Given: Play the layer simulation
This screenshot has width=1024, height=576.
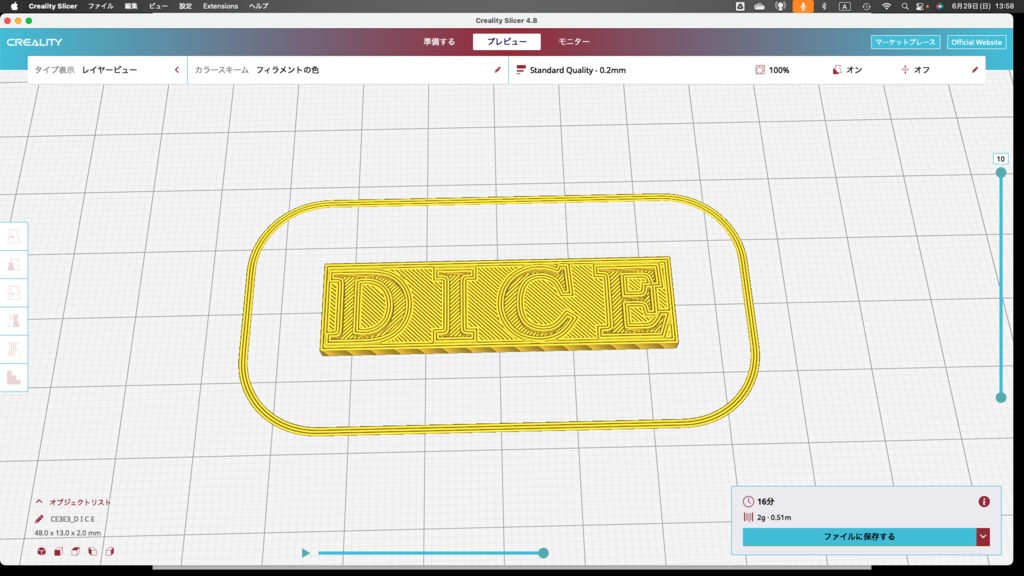Looking at the screenshot, I should (x=305, y=553).
